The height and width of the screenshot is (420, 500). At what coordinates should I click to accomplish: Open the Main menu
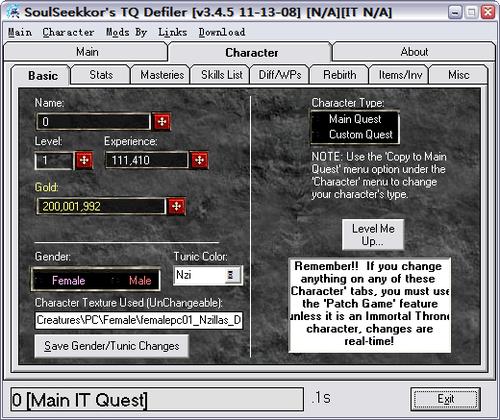pos(20,32)
